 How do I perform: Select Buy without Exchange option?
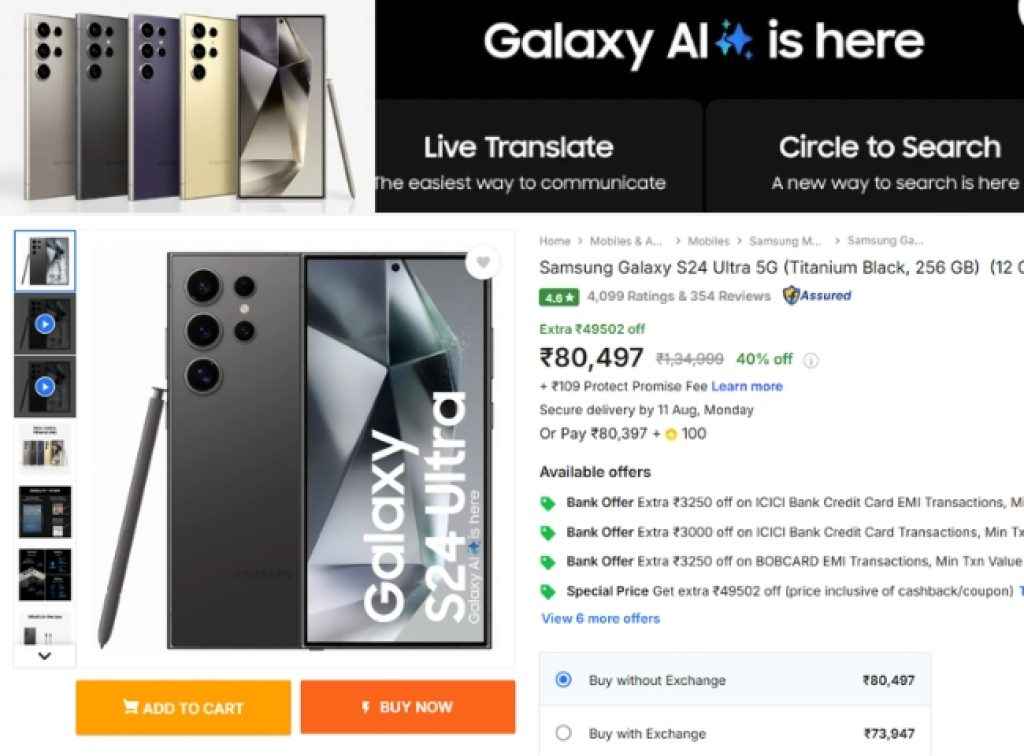pos(563,680)
